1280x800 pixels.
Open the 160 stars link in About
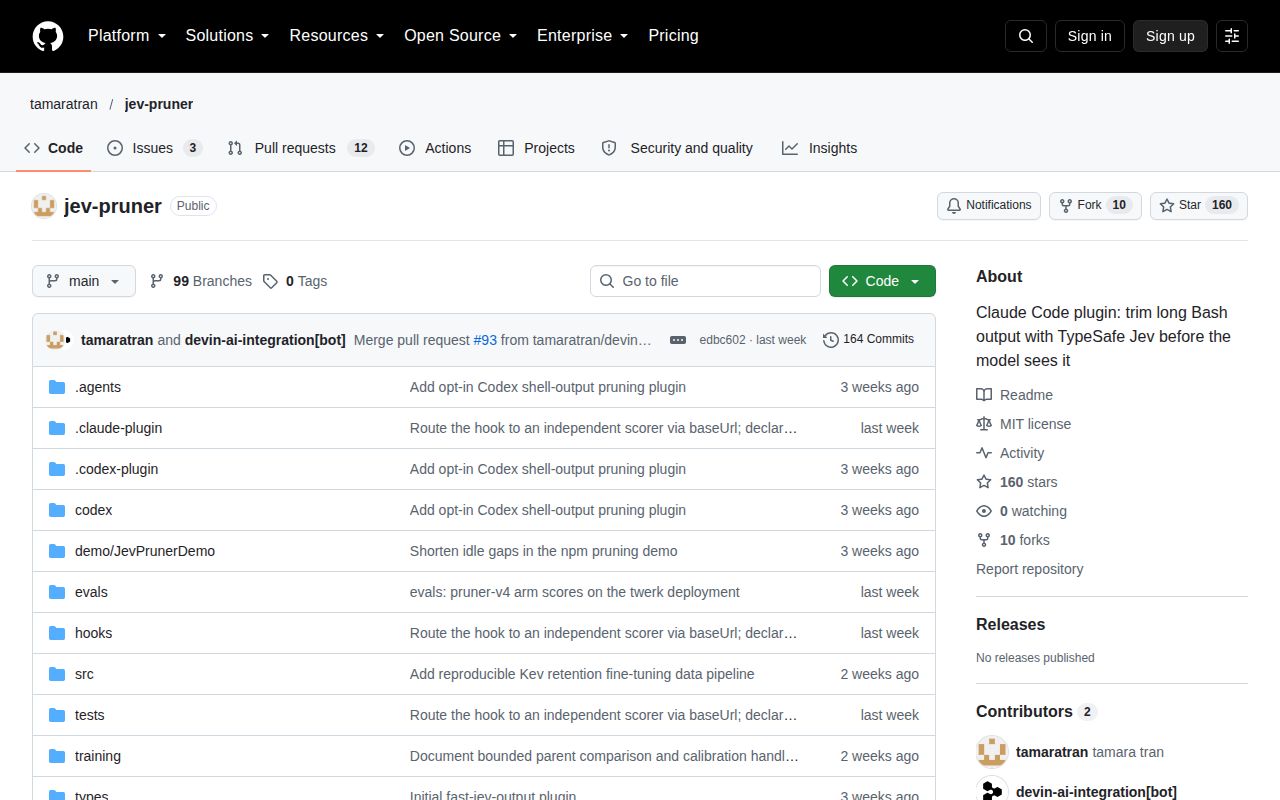[x=1017, y=482]
